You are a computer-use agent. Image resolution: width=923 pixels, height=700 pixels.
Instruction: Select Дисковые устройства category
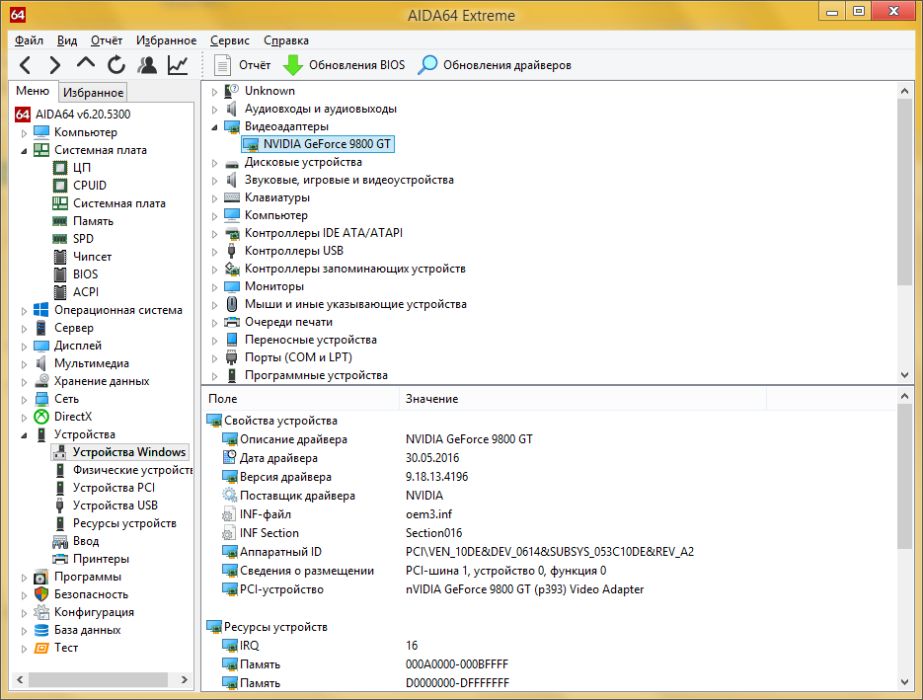(x=303, y=162)
